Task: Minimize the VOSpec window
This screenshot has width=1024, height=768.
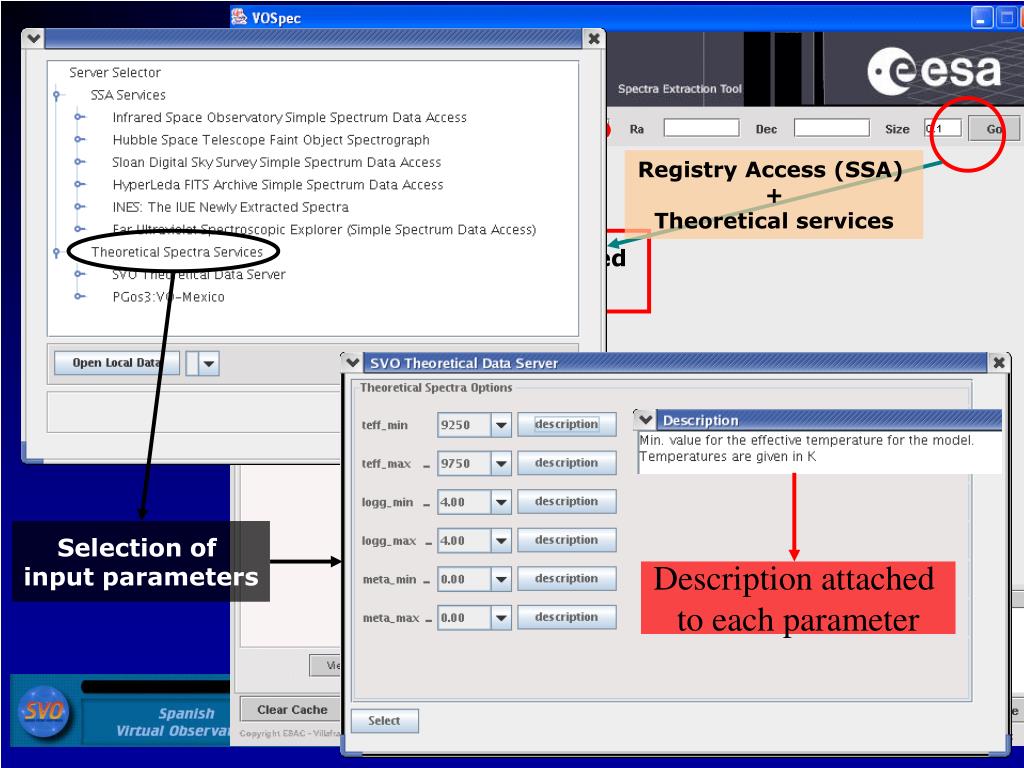Action: click(x=982, y=18)
